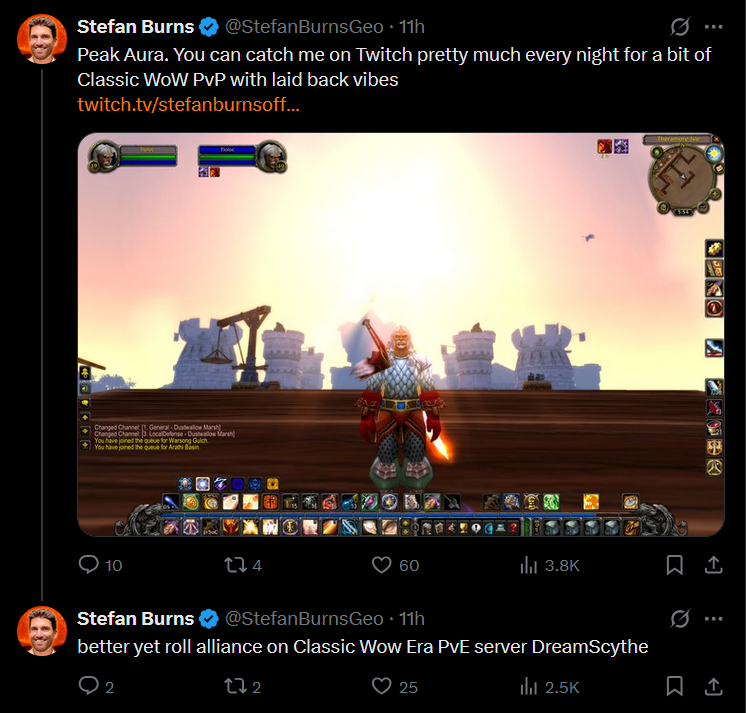Bookmark the DreamScythe tweet
Image resolution: width=746 pixels, height=713 pixels.
click(675, 687)
